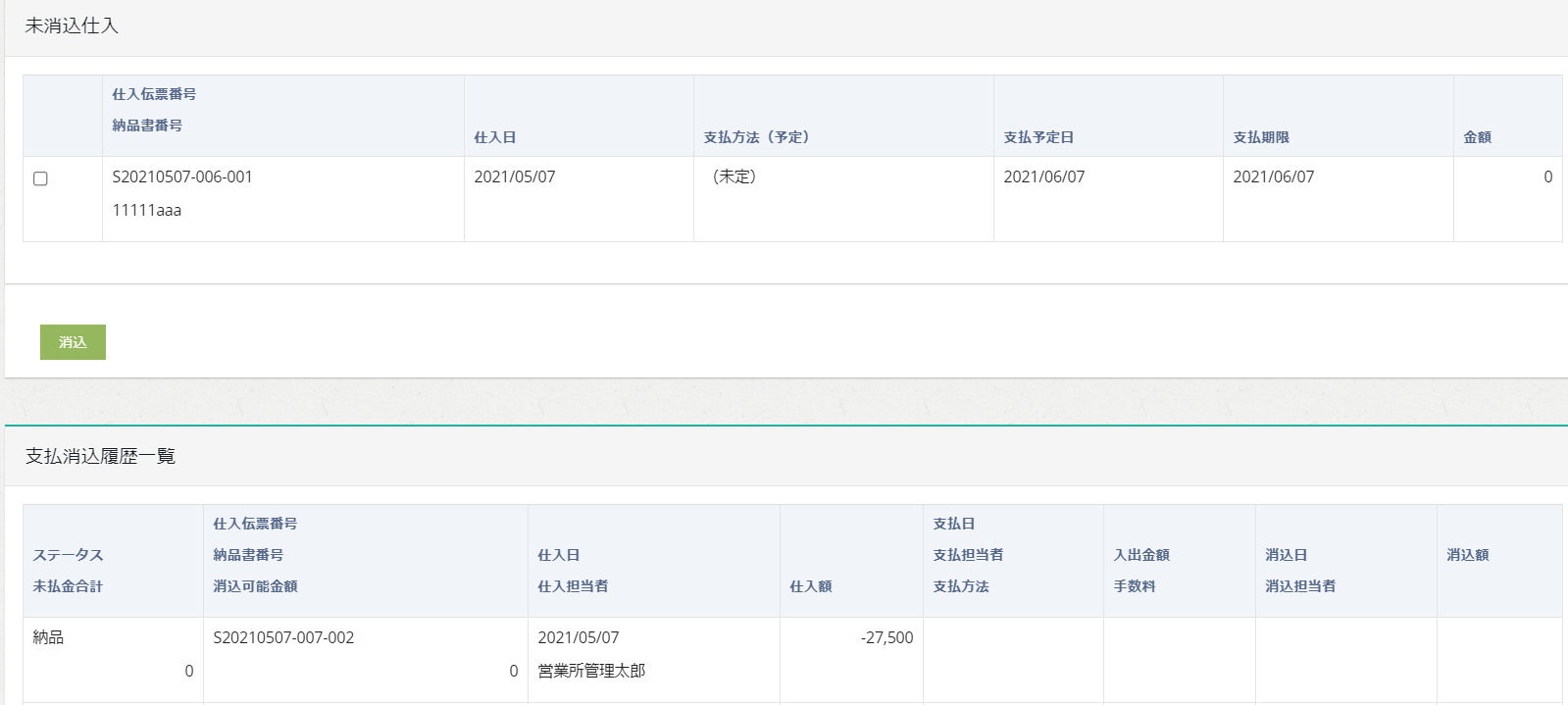This screenshot has height=705, width=1568.
Task: Select history entry S20210507-007-002
Action: pyautogui.click(x=283, y=637)
